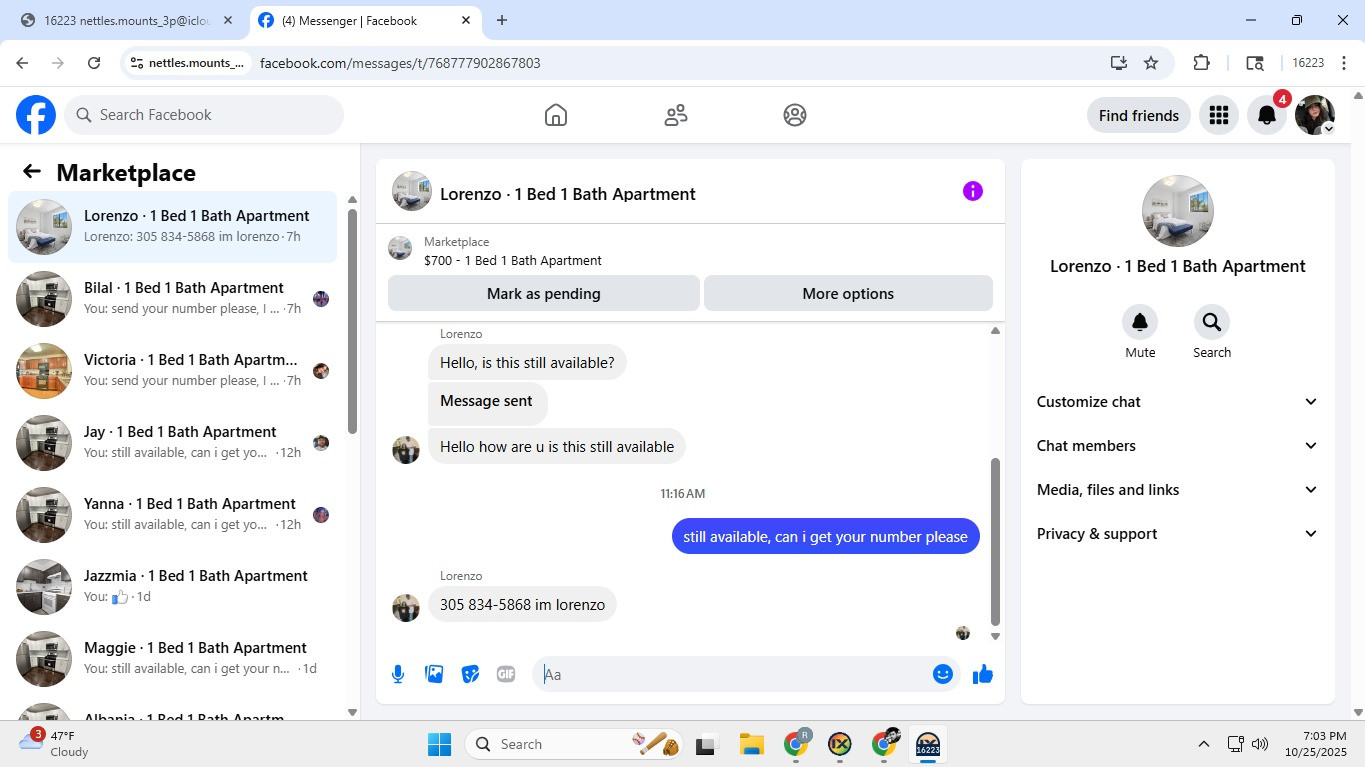Open Jay 1 Bed 1 Bath conversation
This screenshot has height=767, width=1365.
coord(173,443)
